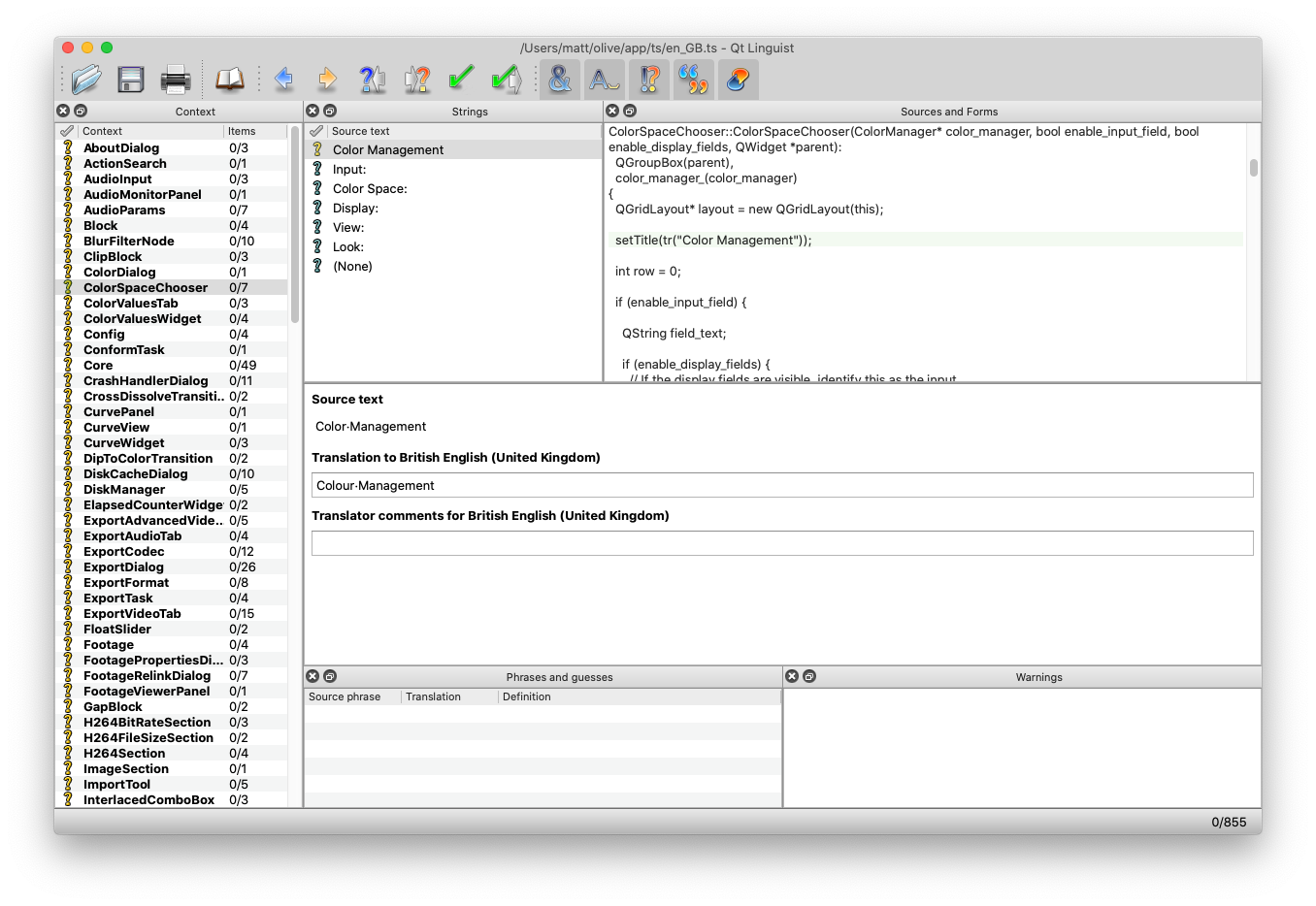Screen dimensions: 1316x906
Task: Go to next item with the orange arrow
Action: coord(328,79)
